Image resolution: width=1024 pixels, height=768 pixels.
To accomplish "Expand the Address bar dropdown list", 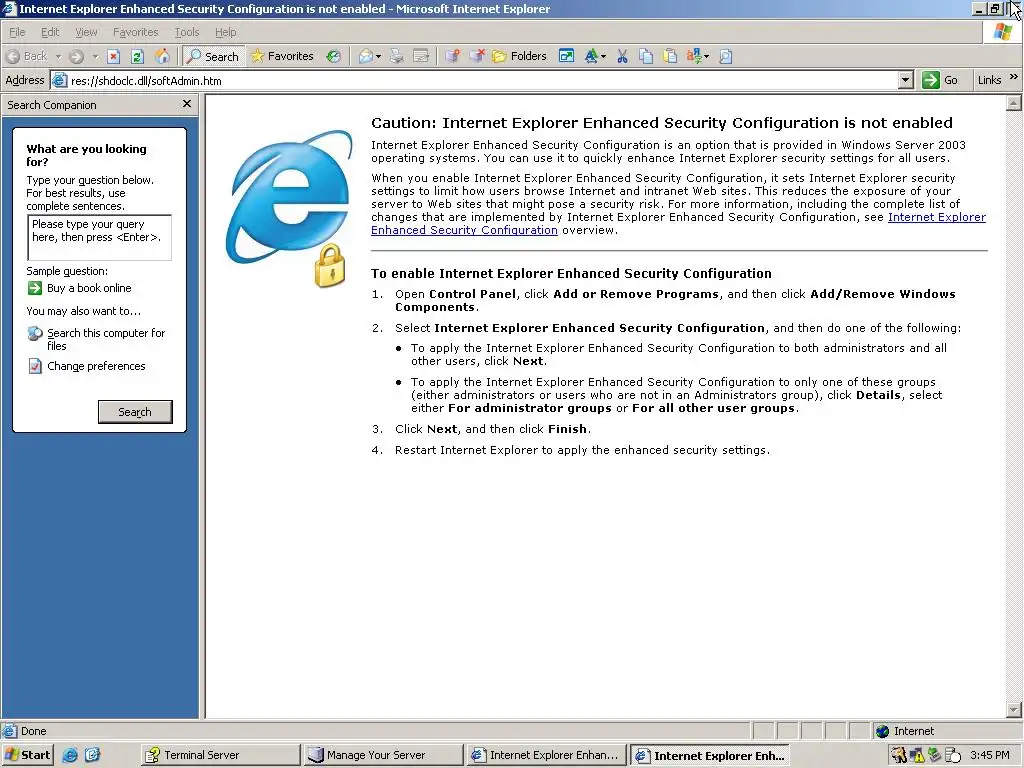I will pyautogui.click(x=905, y=81).
